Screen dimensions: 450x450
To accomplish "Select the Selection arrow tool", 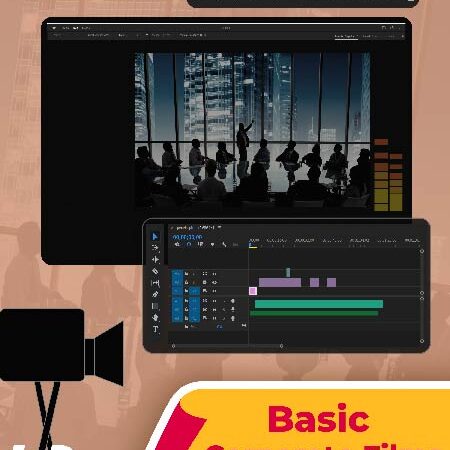I will (155, 236).
